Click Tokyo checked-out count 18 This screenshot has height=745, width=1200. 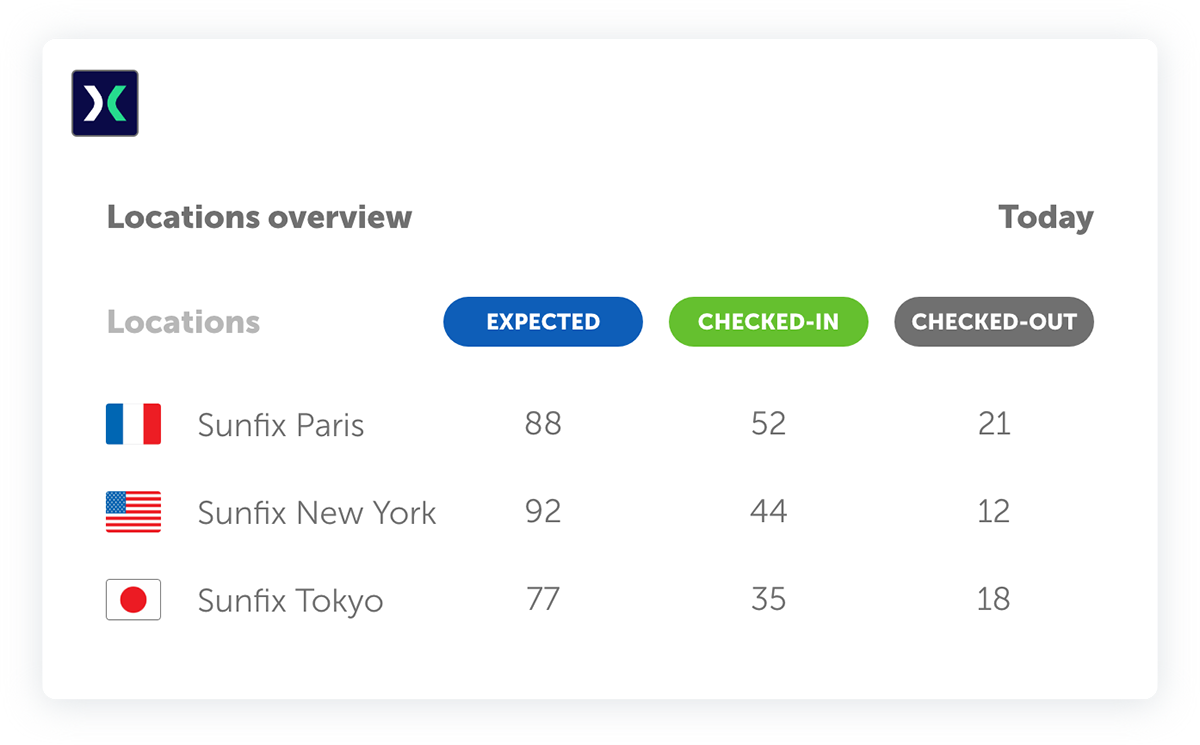pos(994,600)
